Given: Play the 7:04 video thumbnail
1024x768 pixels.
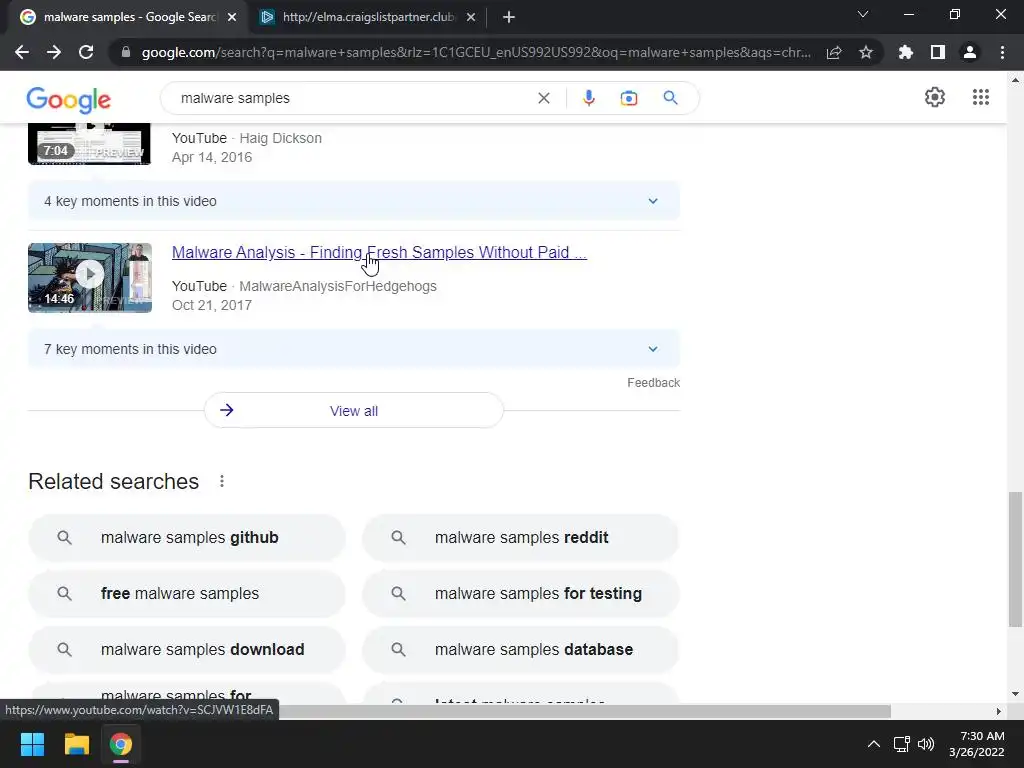Looking at the screenshot, I should (90, 144).
